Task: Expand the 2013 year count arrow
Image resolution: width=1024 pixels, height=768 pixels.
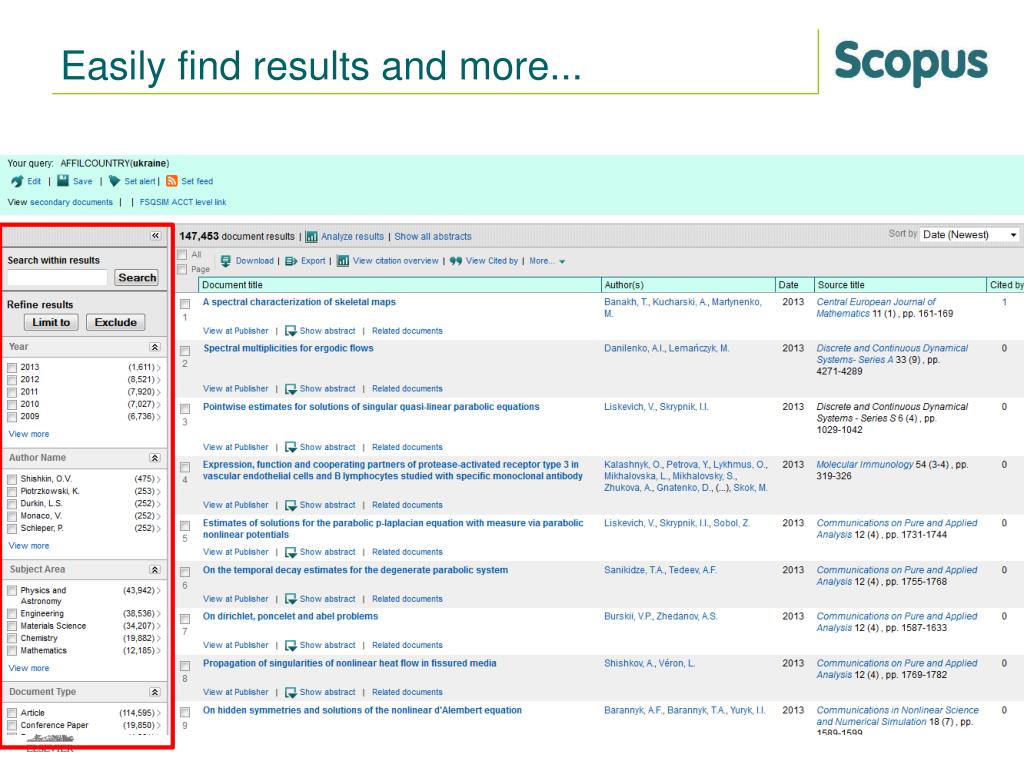Action: [158, 368]
